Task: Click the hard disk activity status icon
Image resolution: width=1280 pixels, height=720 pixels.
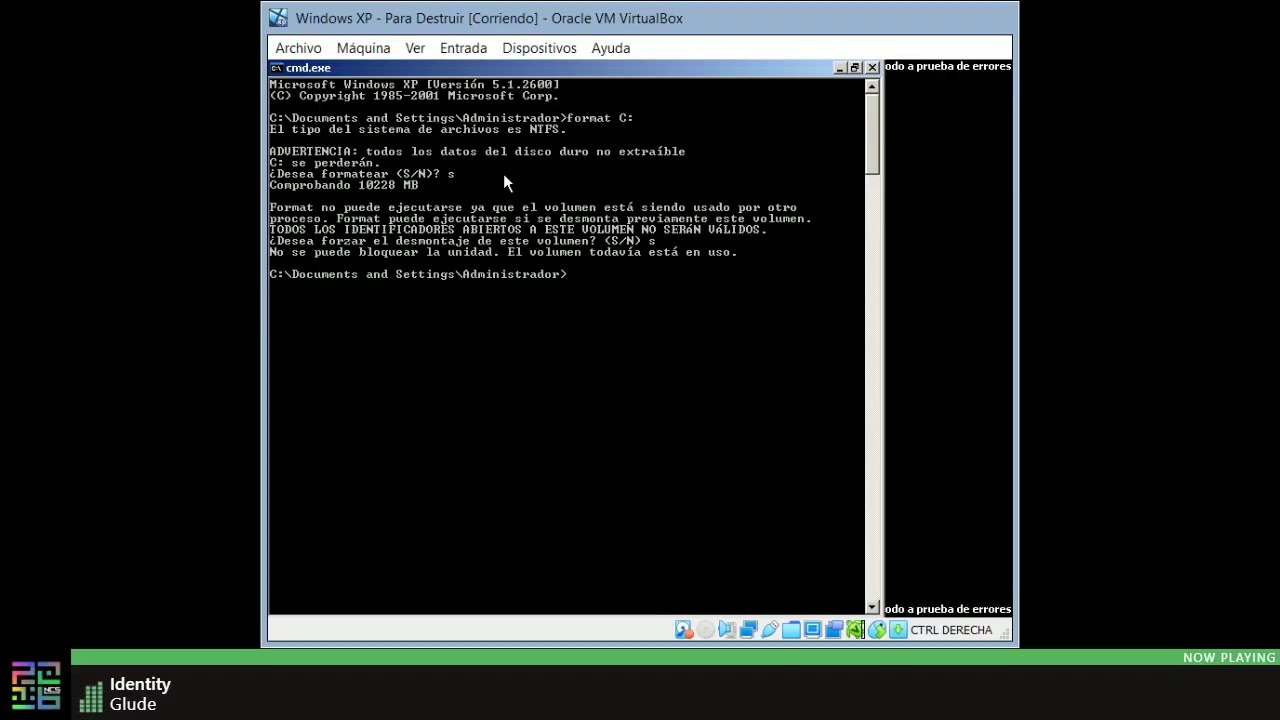Action: [x=684, y=630]
